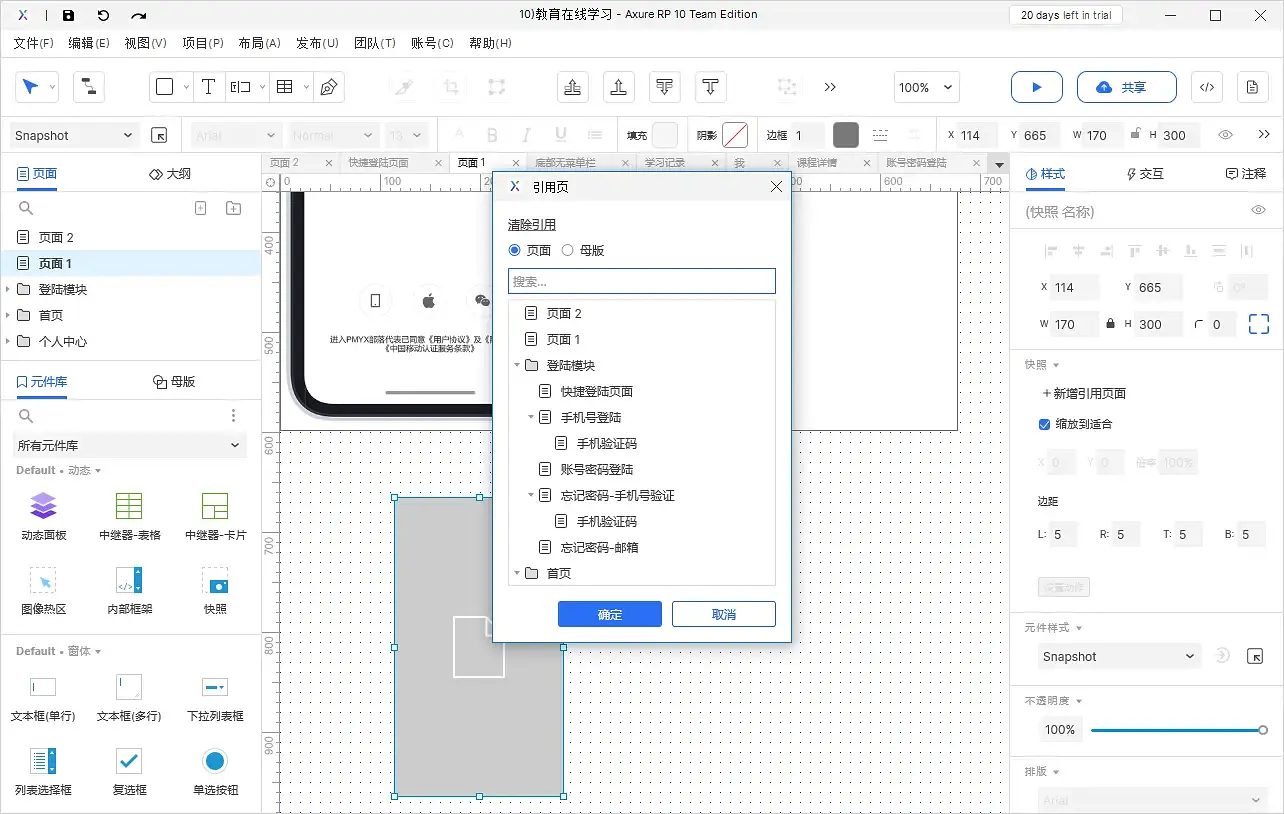Open the 发布(U) menu
Image resolution: width=1284 pixels, height=814 pixels.
pyautogui.click(x=317, y=43)
